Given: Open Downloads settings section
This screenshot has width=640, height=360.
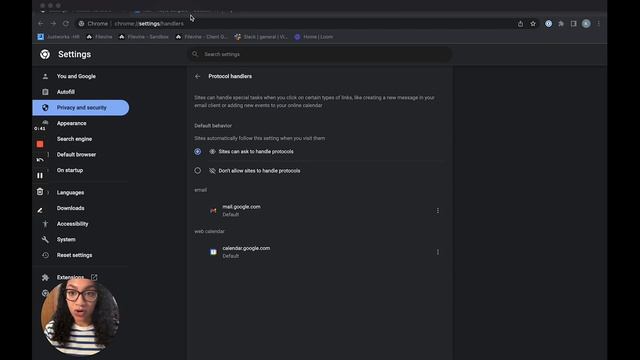Looking at the screenshot, I should tap(71, 208).
